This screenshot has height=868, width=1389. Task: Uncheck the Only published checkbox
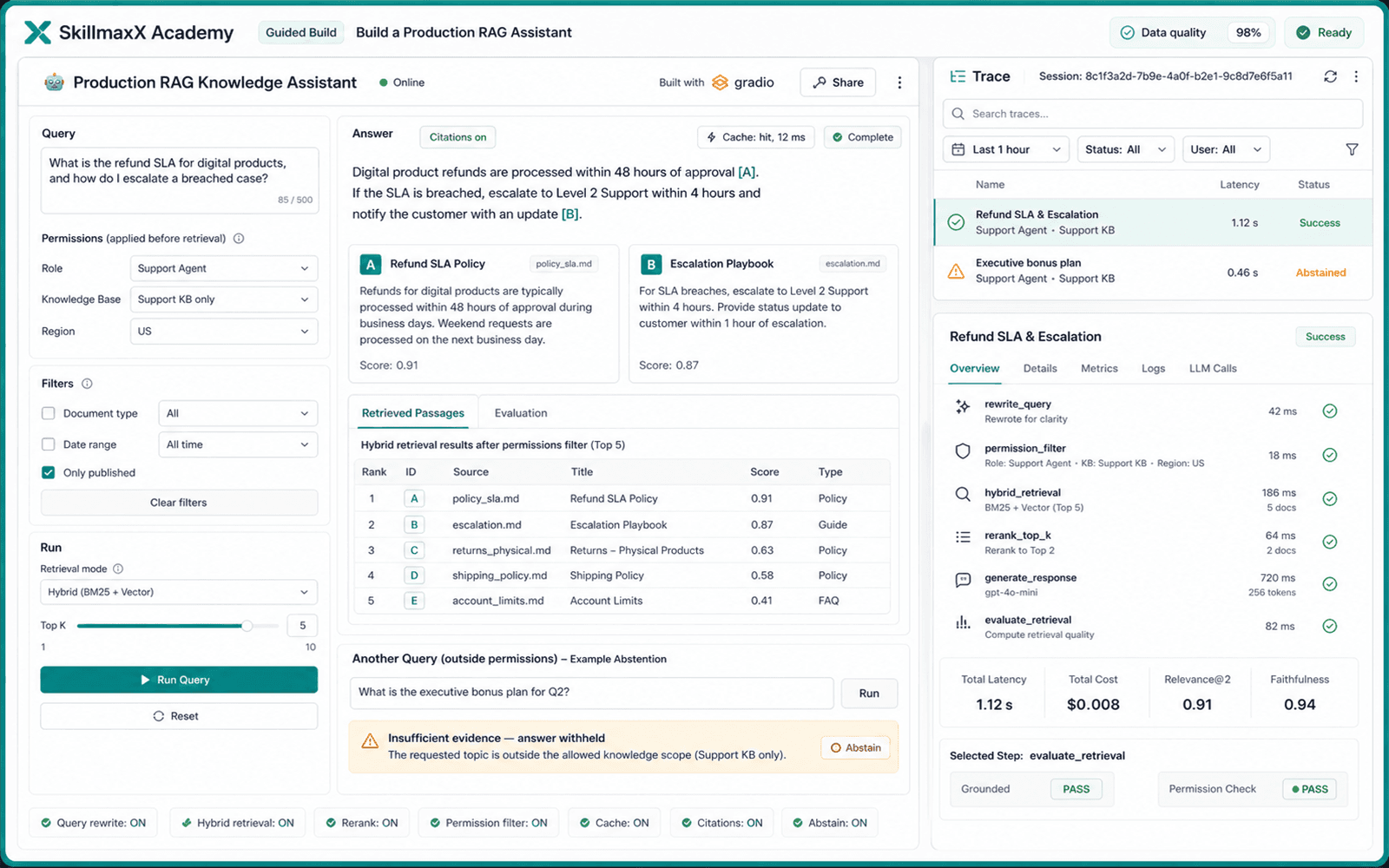pos(49,473)
